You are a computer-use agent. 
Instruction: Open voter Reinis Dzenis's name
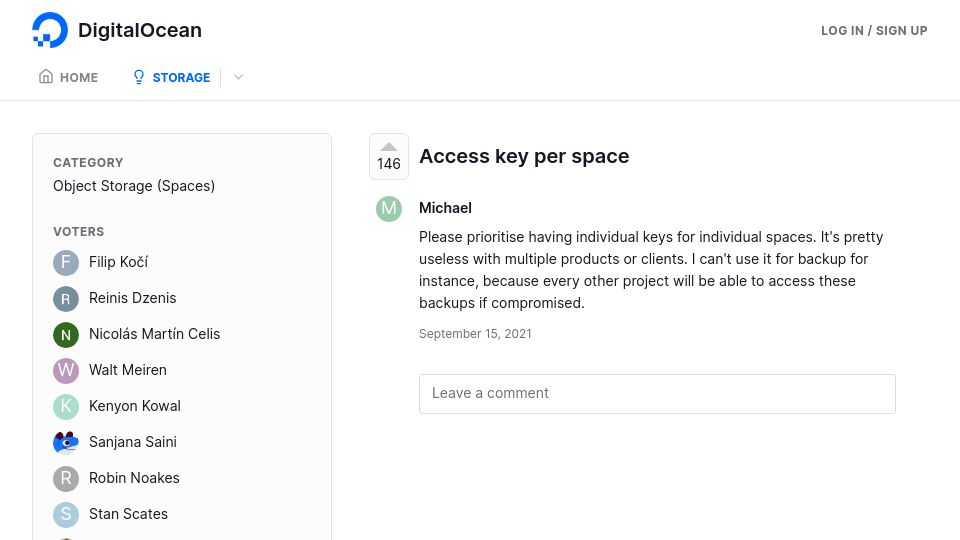[132, 298]
